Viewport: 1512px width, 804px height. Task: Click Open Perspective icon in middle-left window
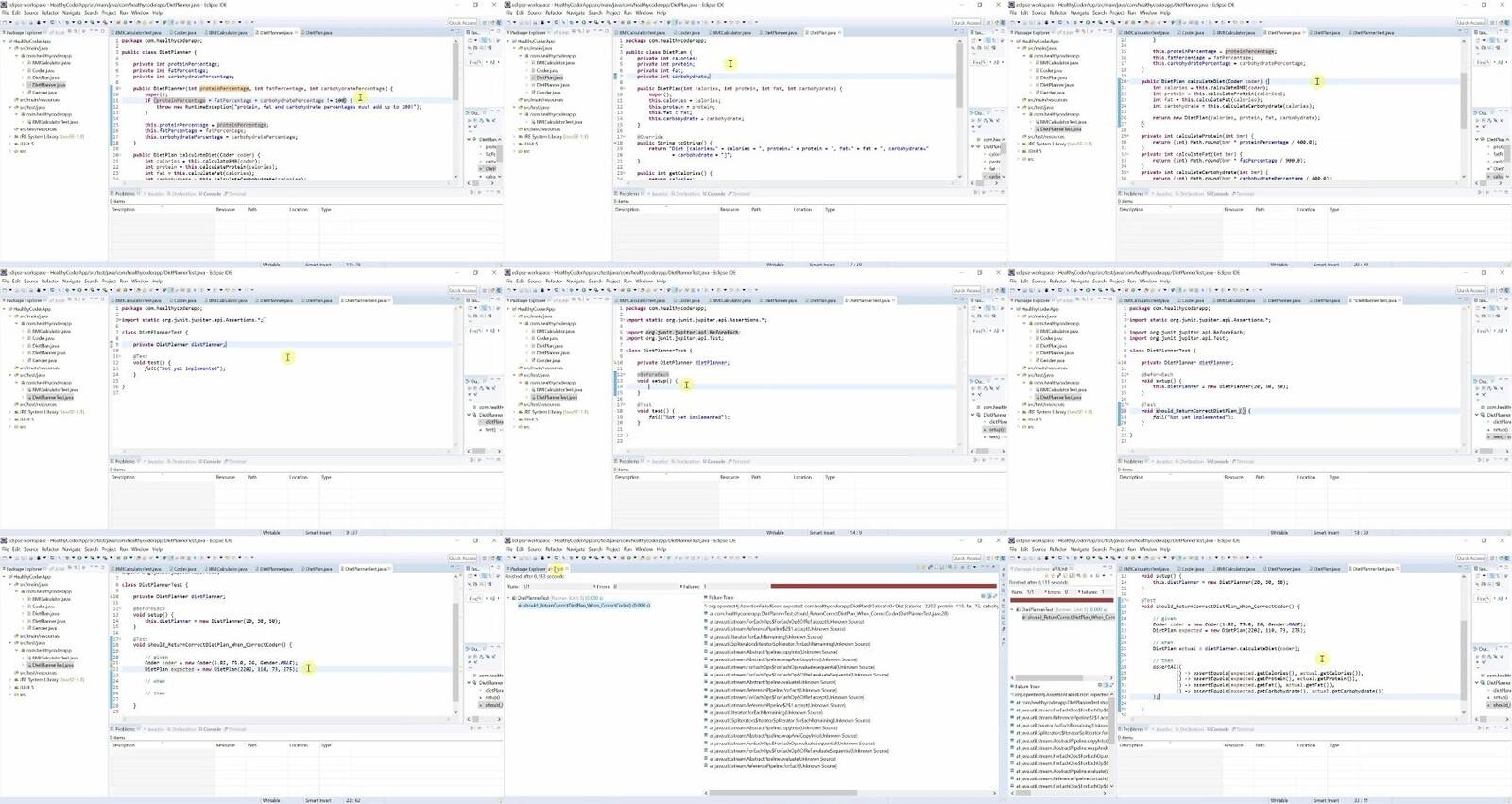485,290
